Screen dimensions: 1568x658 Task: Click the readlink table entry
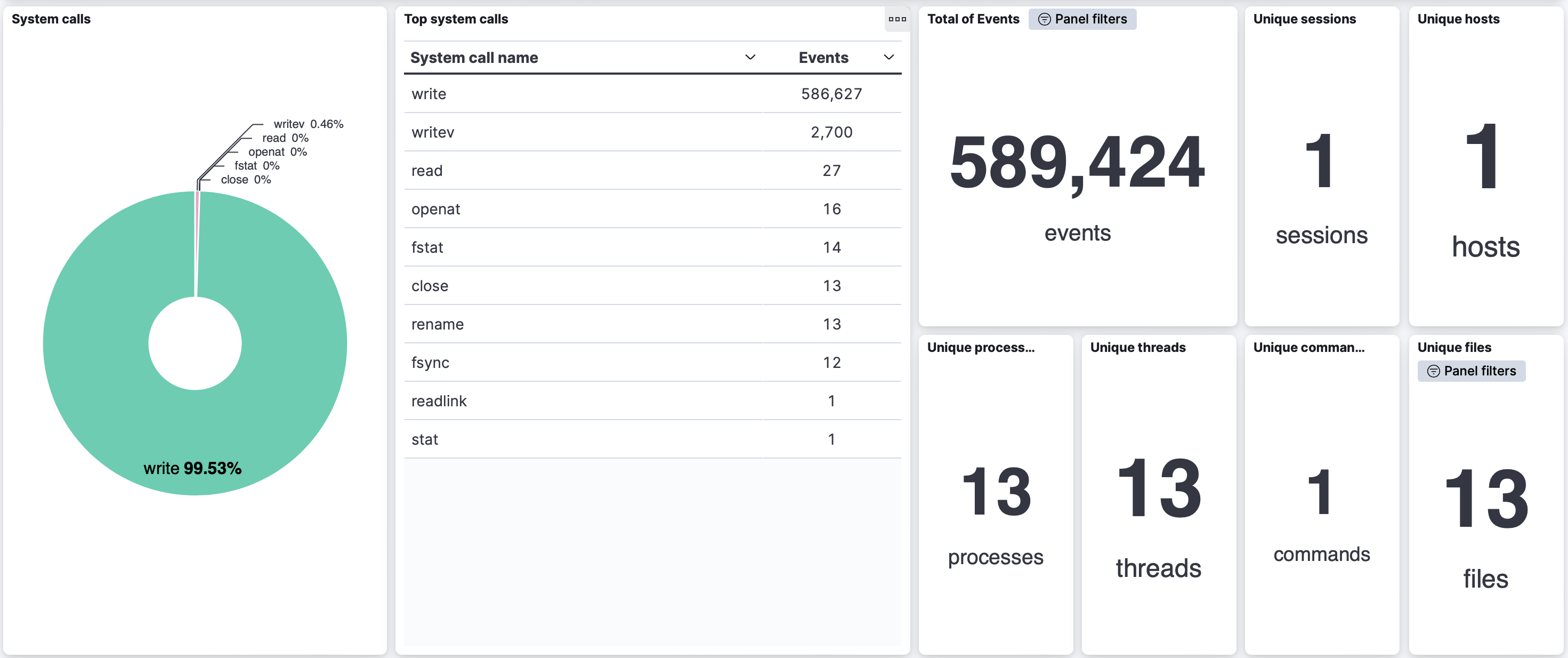438,401
